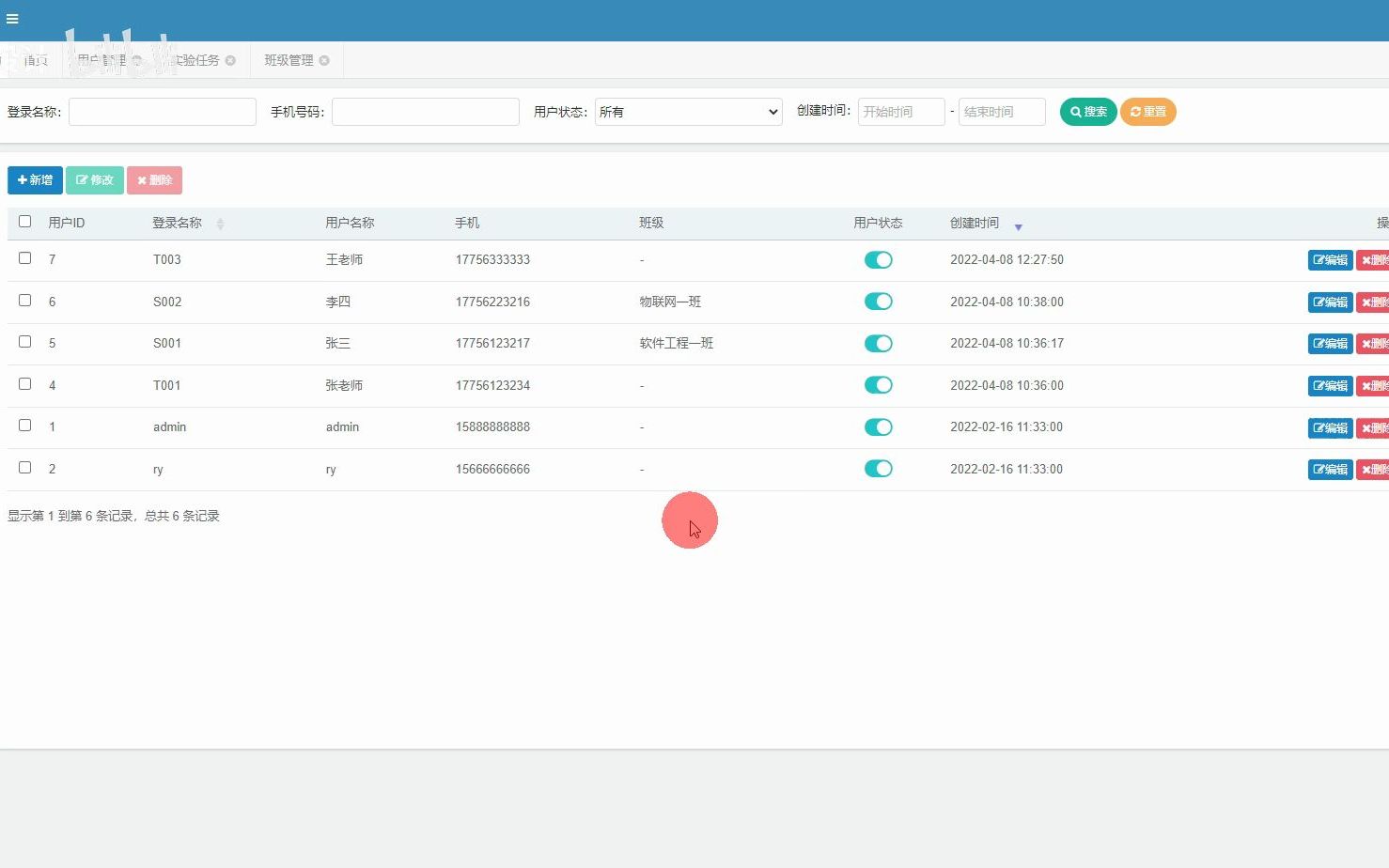Viewport: 1389px width, 868px height.
Task: Close the 班级管理 tab
Action: 324,60
